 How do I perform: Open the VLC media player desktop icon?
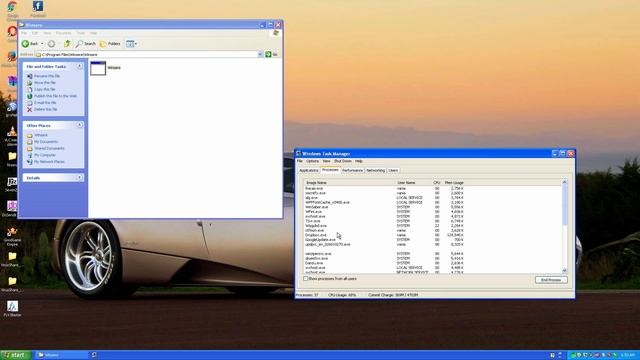[x=12, y=136]
